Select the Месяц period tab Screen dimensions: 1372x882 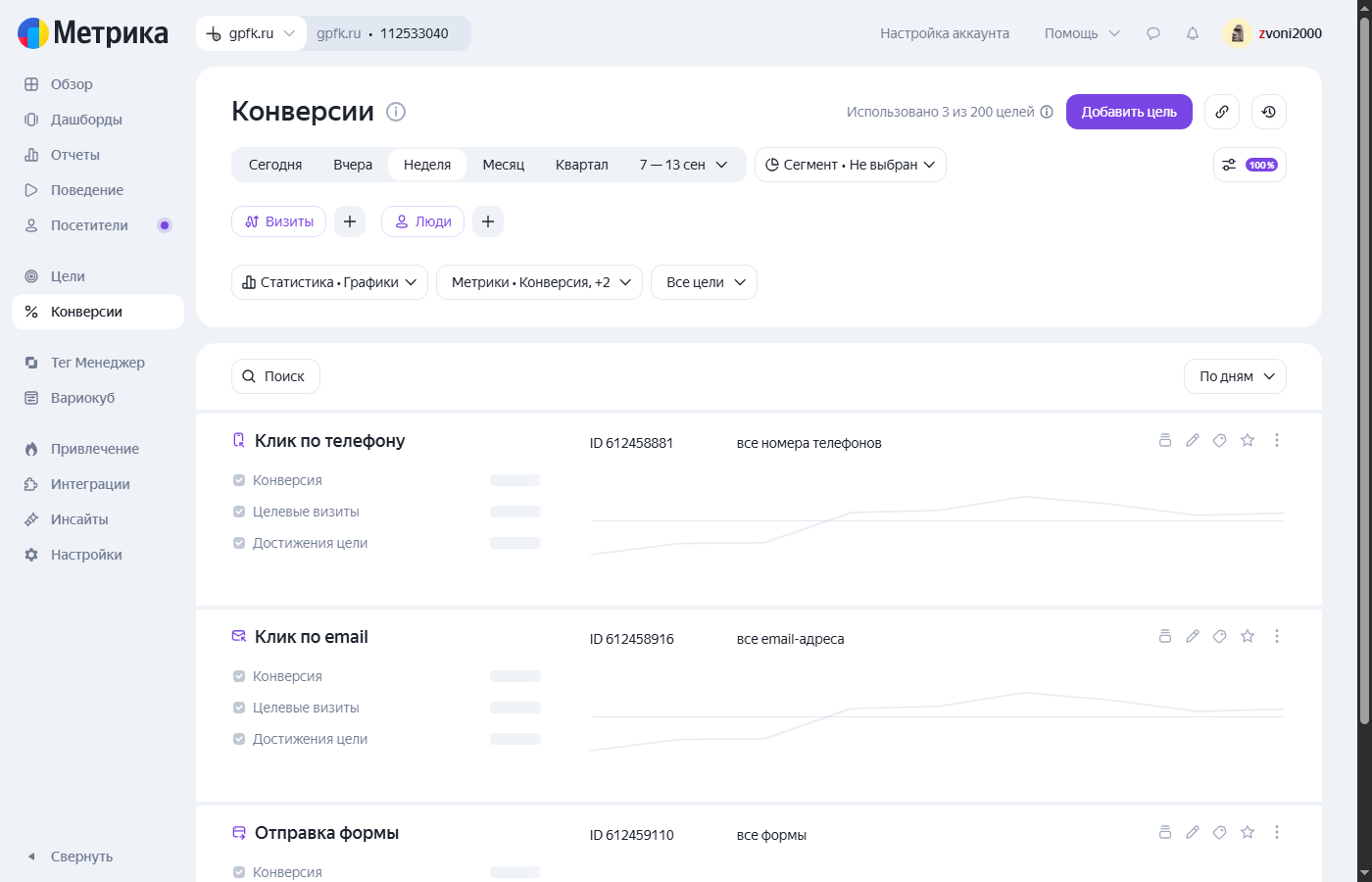point(504,165)
